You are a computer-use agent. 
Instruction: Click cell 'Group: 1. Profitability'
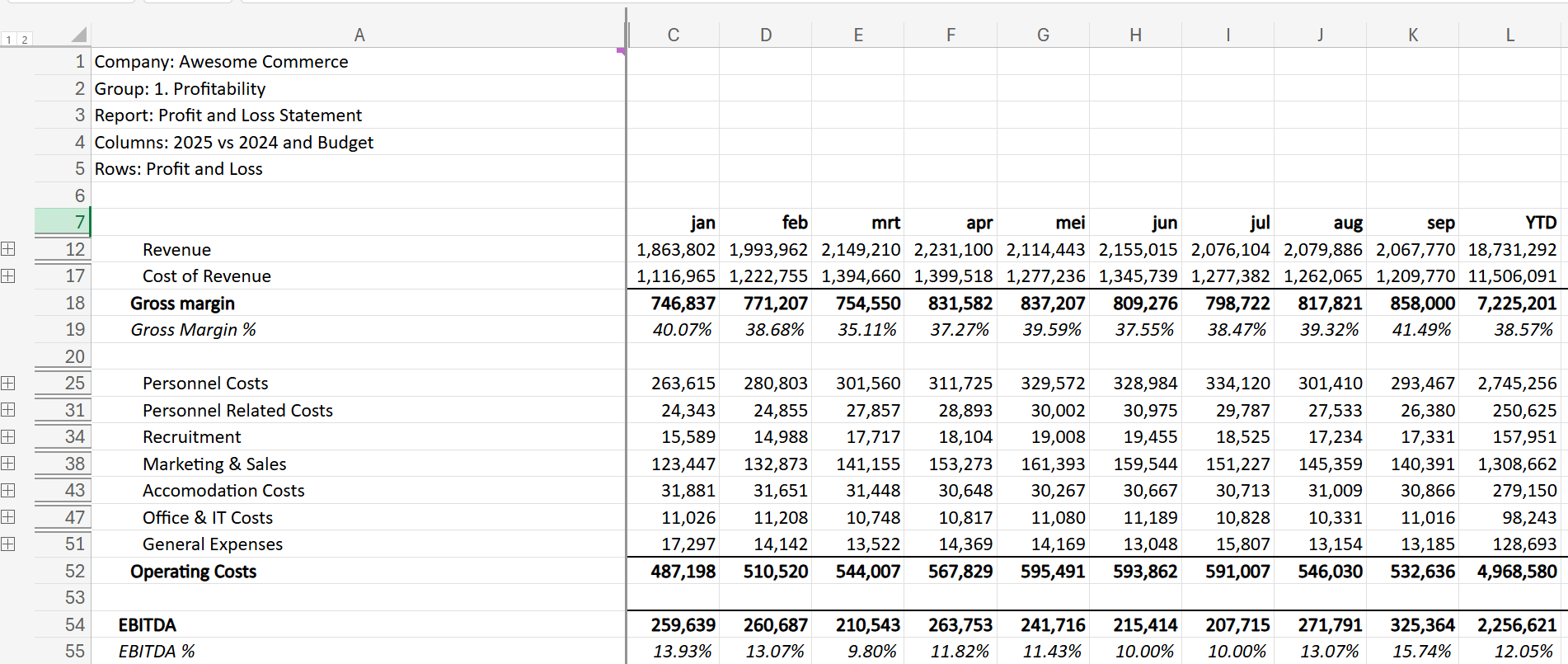pos(359,88)
